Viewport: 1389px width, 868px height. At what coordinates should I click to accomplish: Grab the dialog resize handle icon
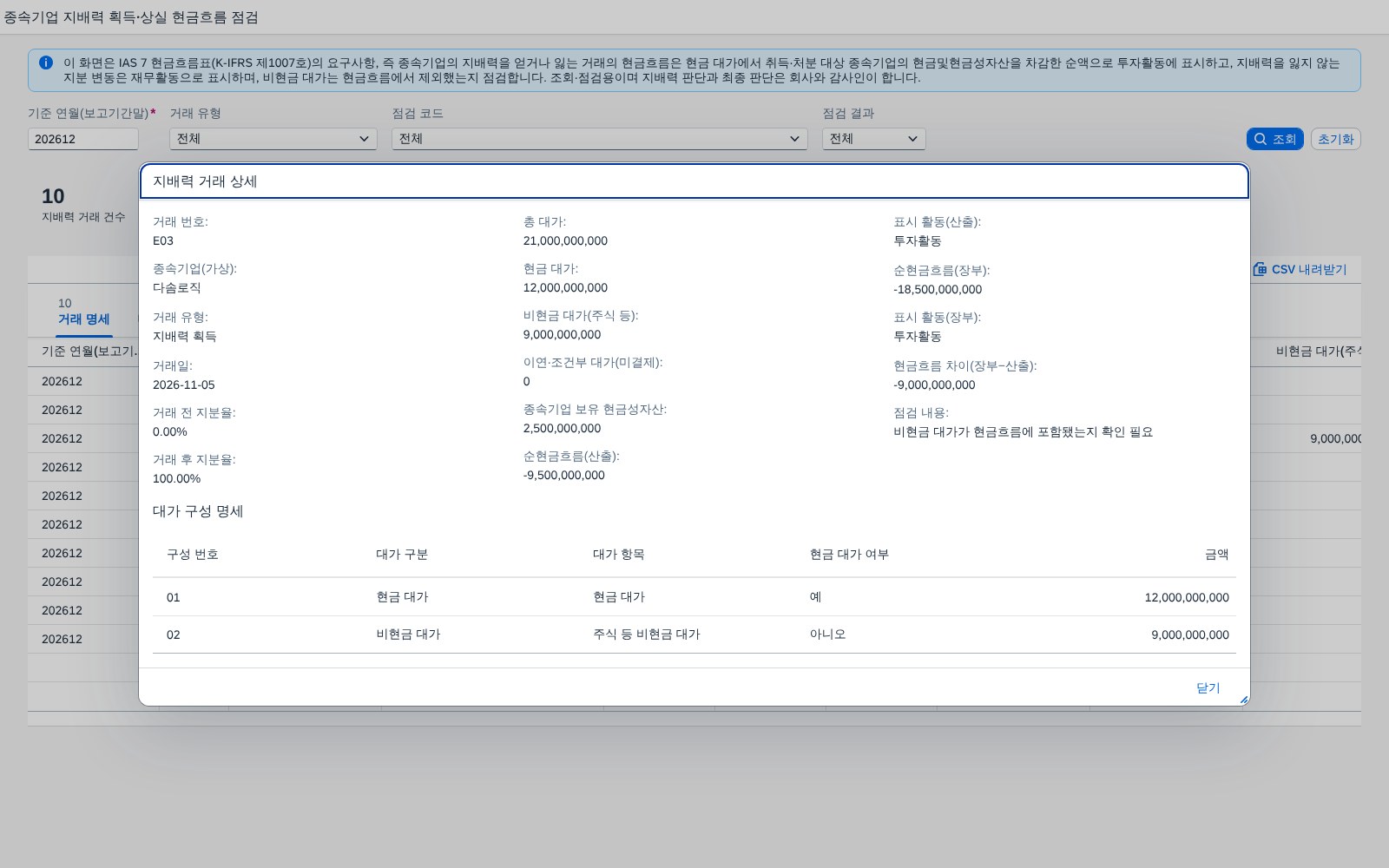point(1243,699)
